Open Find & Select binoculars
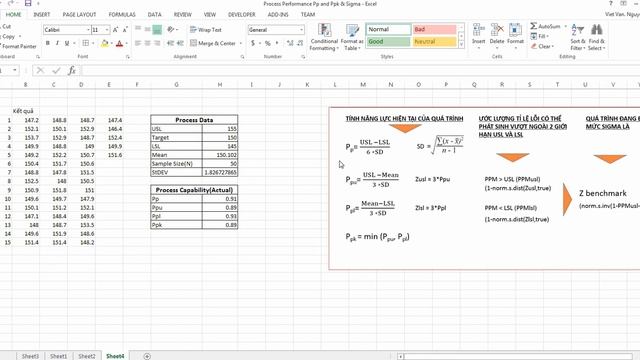The image size is (640, 360). coord(597,37)
